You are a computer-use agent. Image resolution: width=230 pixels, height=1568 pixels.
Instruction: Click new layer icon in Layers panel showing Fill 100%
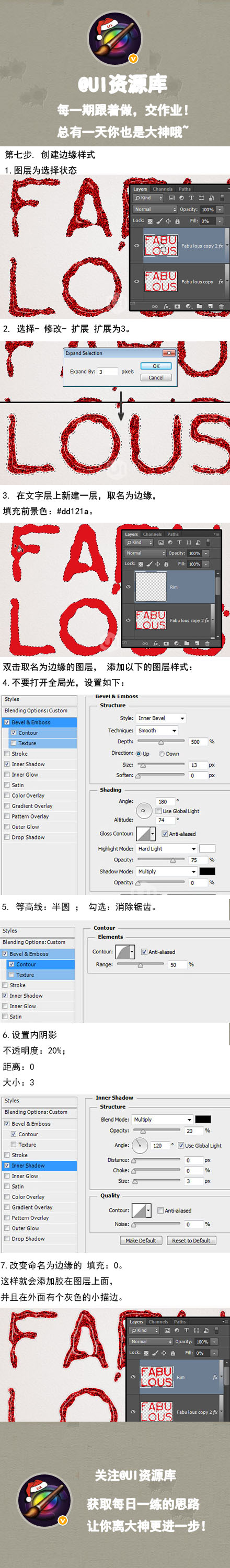point(197,643)
